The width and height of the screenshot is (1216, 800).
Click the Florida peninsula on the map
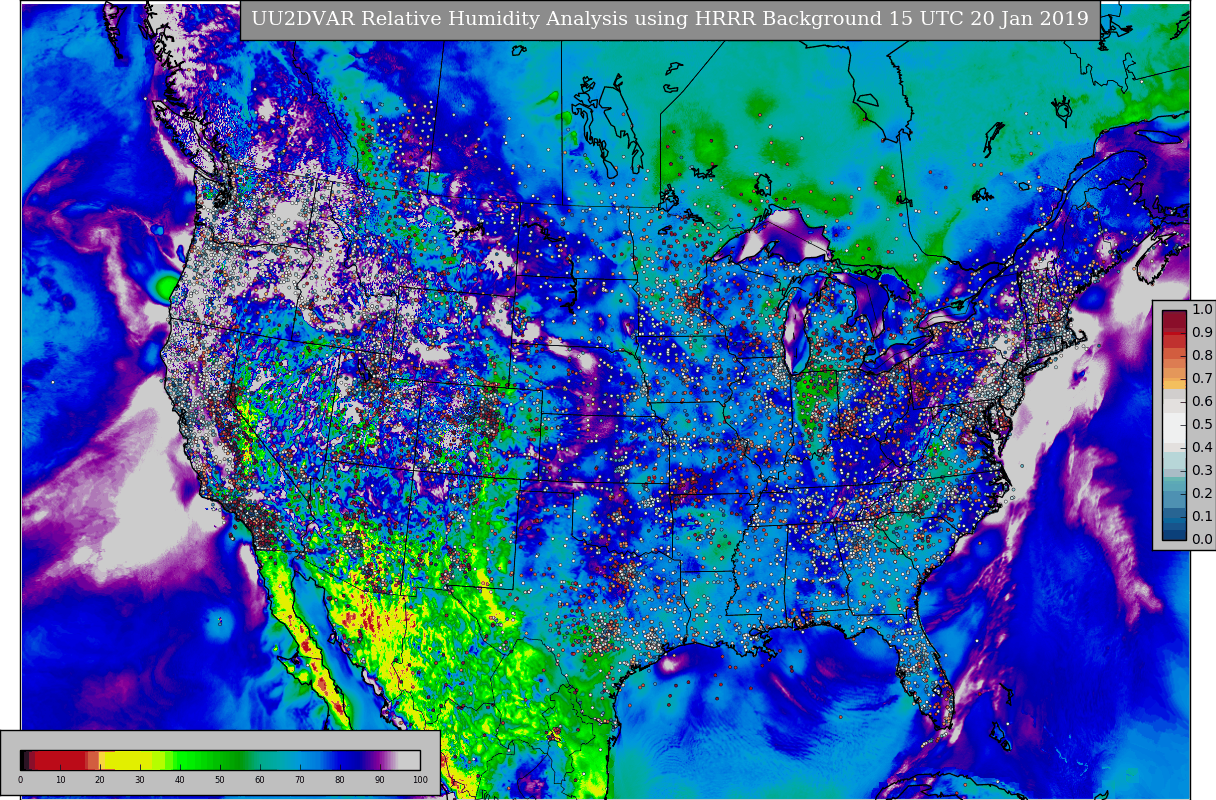pyautogui.click(x=925, y=670)
